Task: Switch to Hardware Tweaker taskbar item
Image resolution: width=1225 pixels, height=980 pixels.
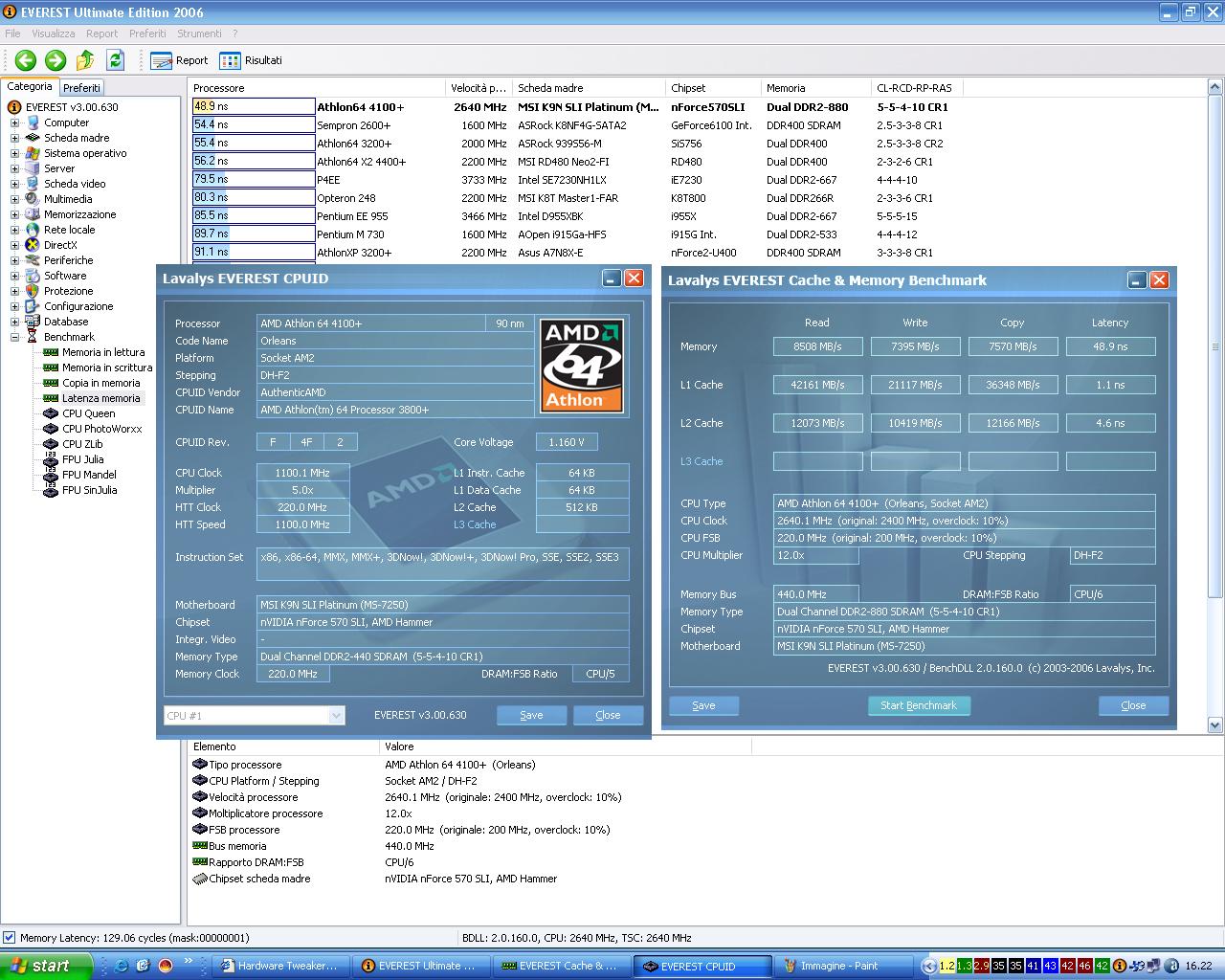Action: pyautogui.click(x=279, y=966)
